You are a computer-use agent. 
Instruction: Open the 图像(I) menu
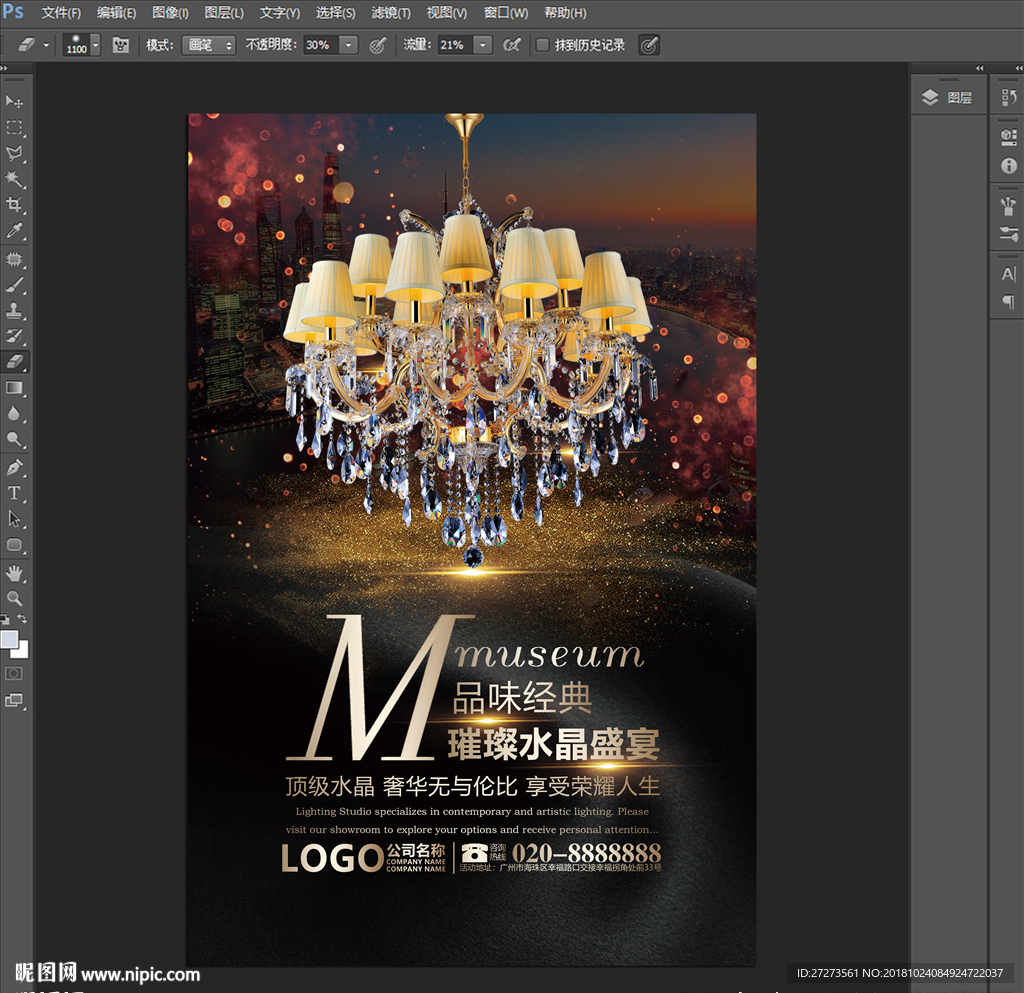(x=170, y=13)
